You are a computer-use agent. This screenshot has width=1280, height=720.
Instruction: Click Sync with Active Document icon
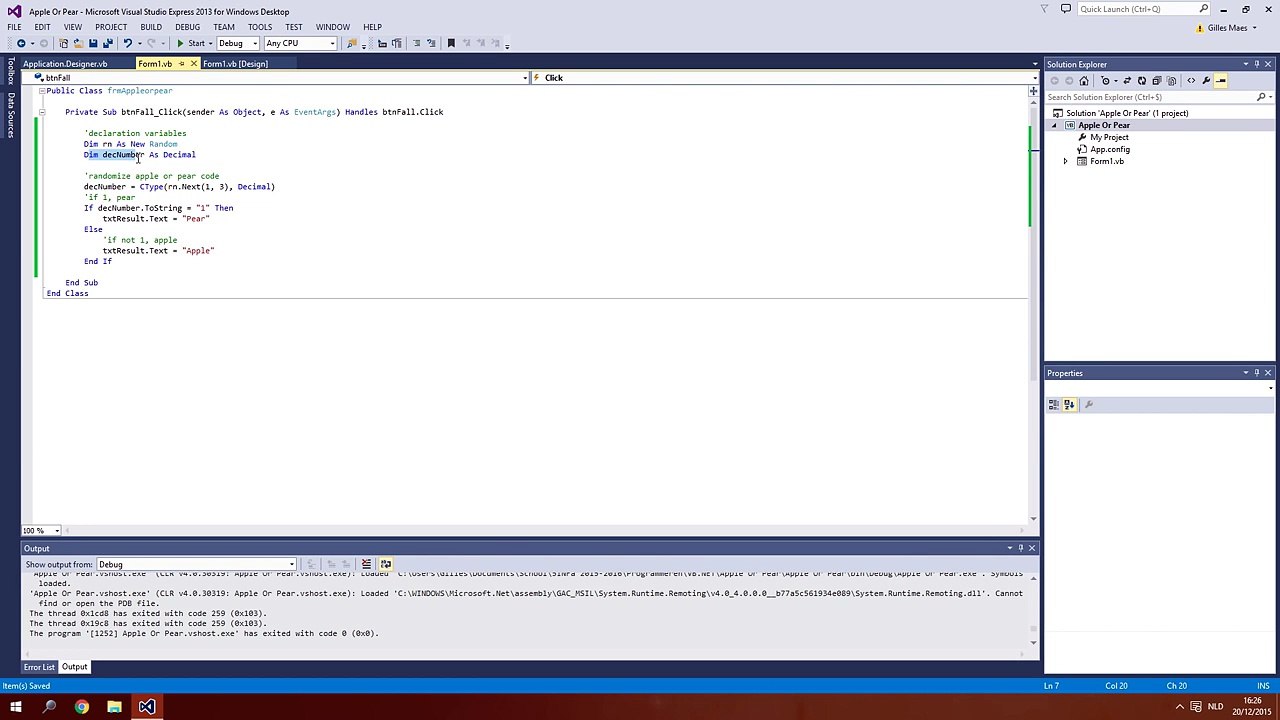tap(1127, 81)
